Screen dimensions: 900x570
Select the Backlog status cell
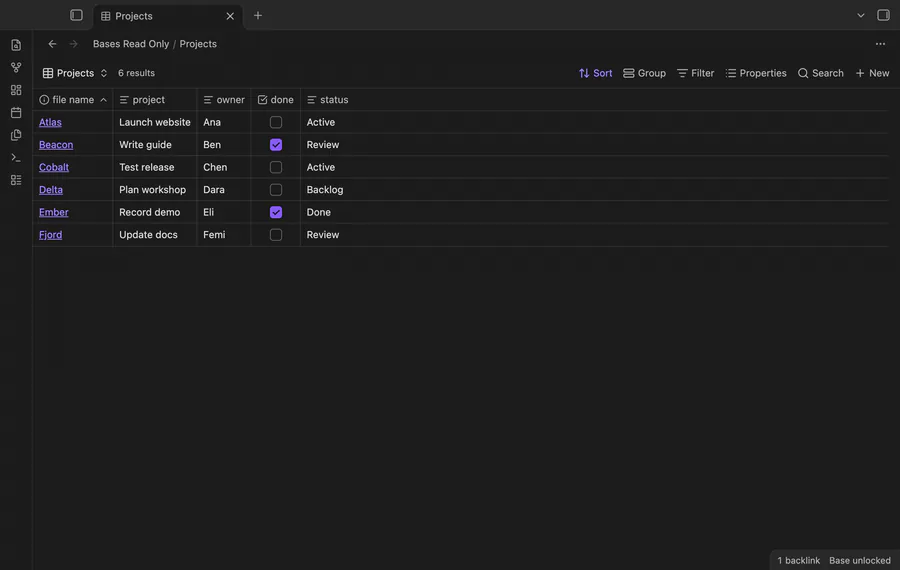[595, 189]
